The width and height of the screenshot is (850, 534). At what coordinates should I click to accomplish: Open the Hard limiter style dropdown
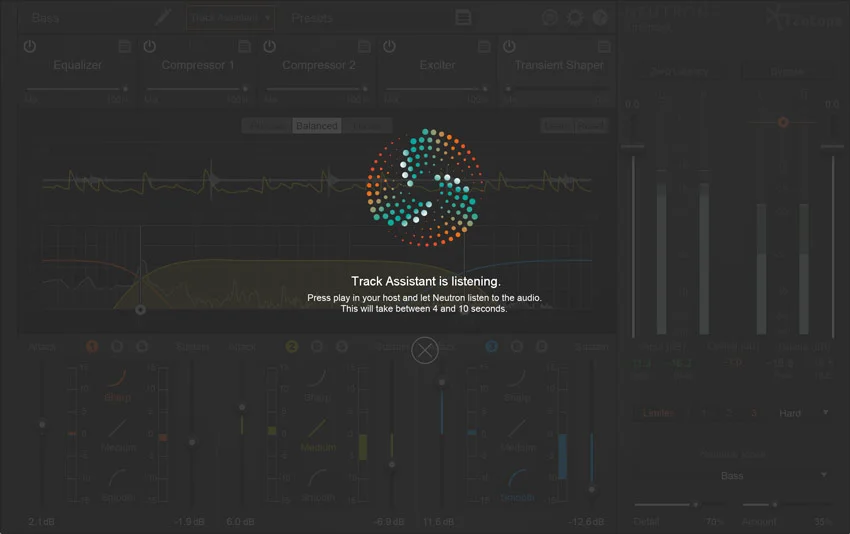tap(802, 413)
